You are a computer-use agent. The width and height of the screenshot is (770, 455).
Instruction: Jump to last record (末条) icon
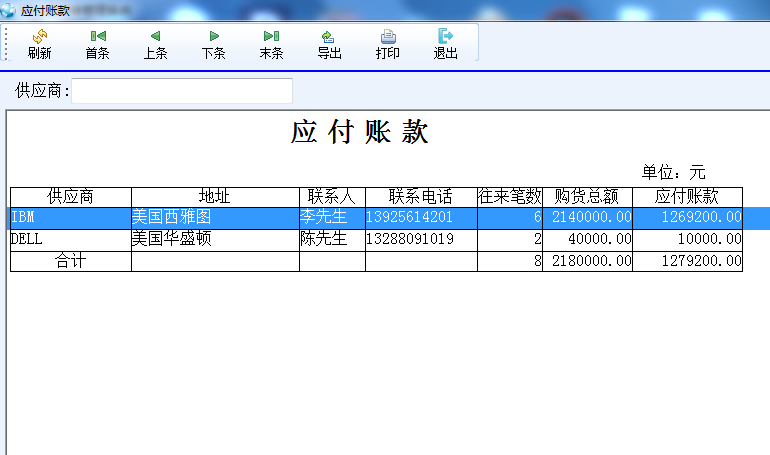271,37
